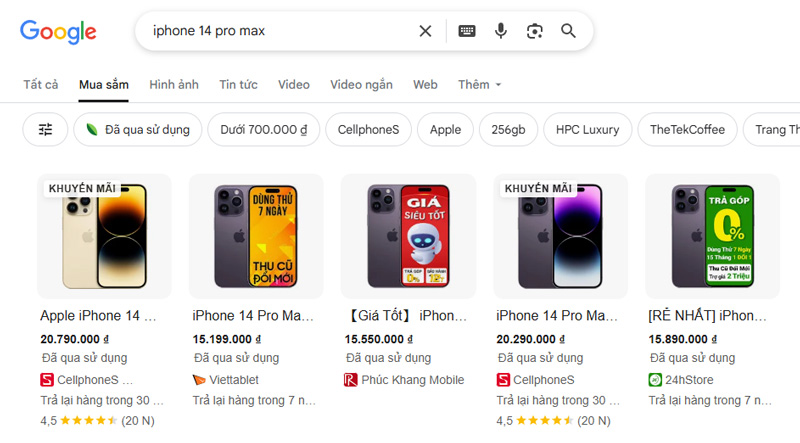Open the 24hStore 'RẺ NHẤT' iPhone listing
Viewport: 800px width, 443px height.
(x=707, y=315)
